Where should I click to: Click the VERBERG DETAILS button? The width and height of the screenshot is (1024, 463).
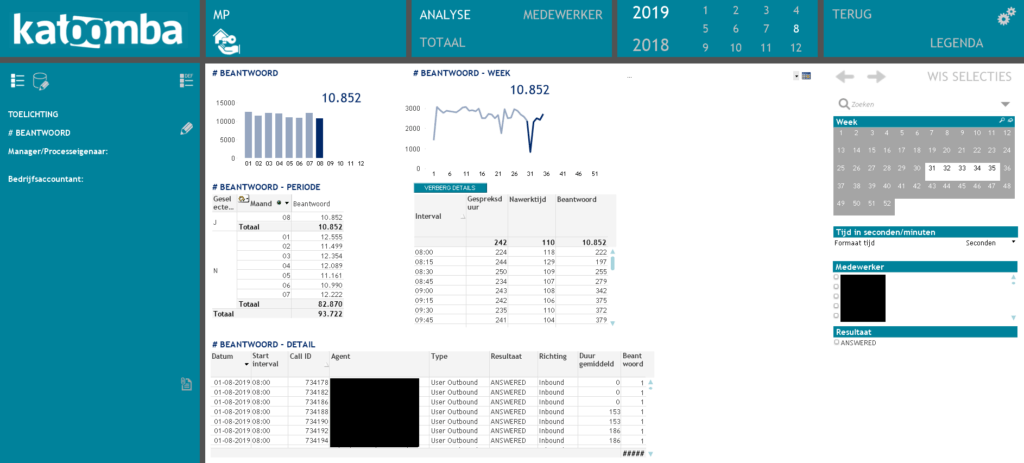(450, 188)
